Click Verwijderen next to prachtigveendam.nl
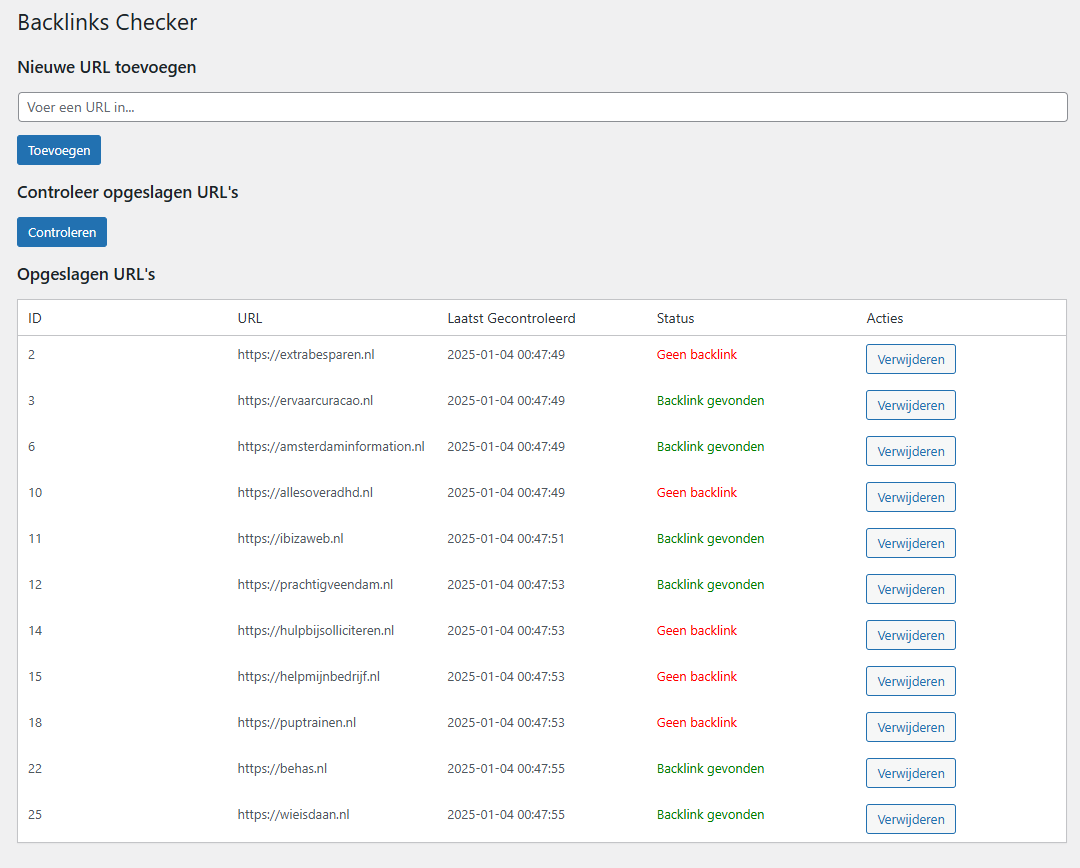The width and height of the screenshot is (1080, 868). pyautogui.click(x=911, y=589)
